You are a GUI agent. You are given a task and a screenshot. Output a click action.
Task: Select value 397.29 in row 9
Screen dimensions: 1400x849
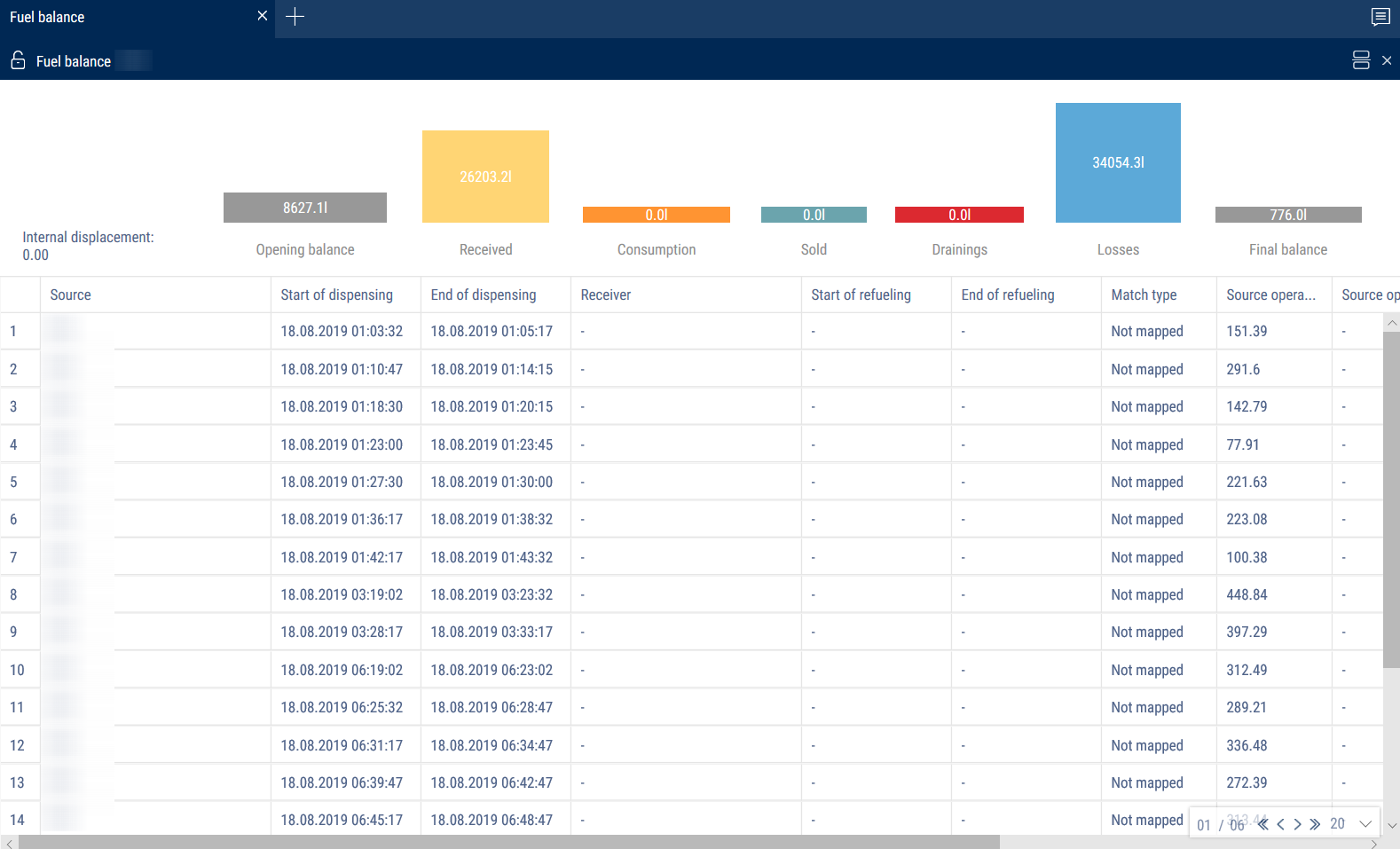[1247, 632]
